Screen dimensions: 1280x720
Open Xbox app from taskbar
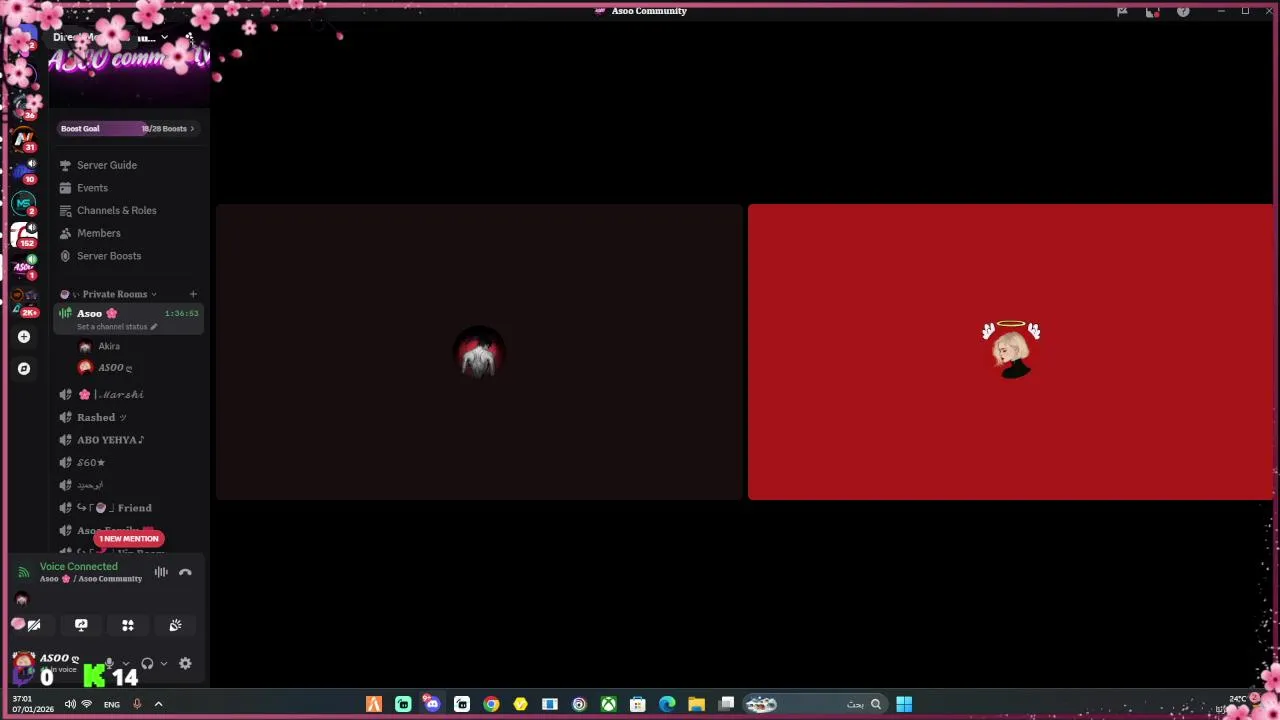pyautogui.click(x=608, y=704)
